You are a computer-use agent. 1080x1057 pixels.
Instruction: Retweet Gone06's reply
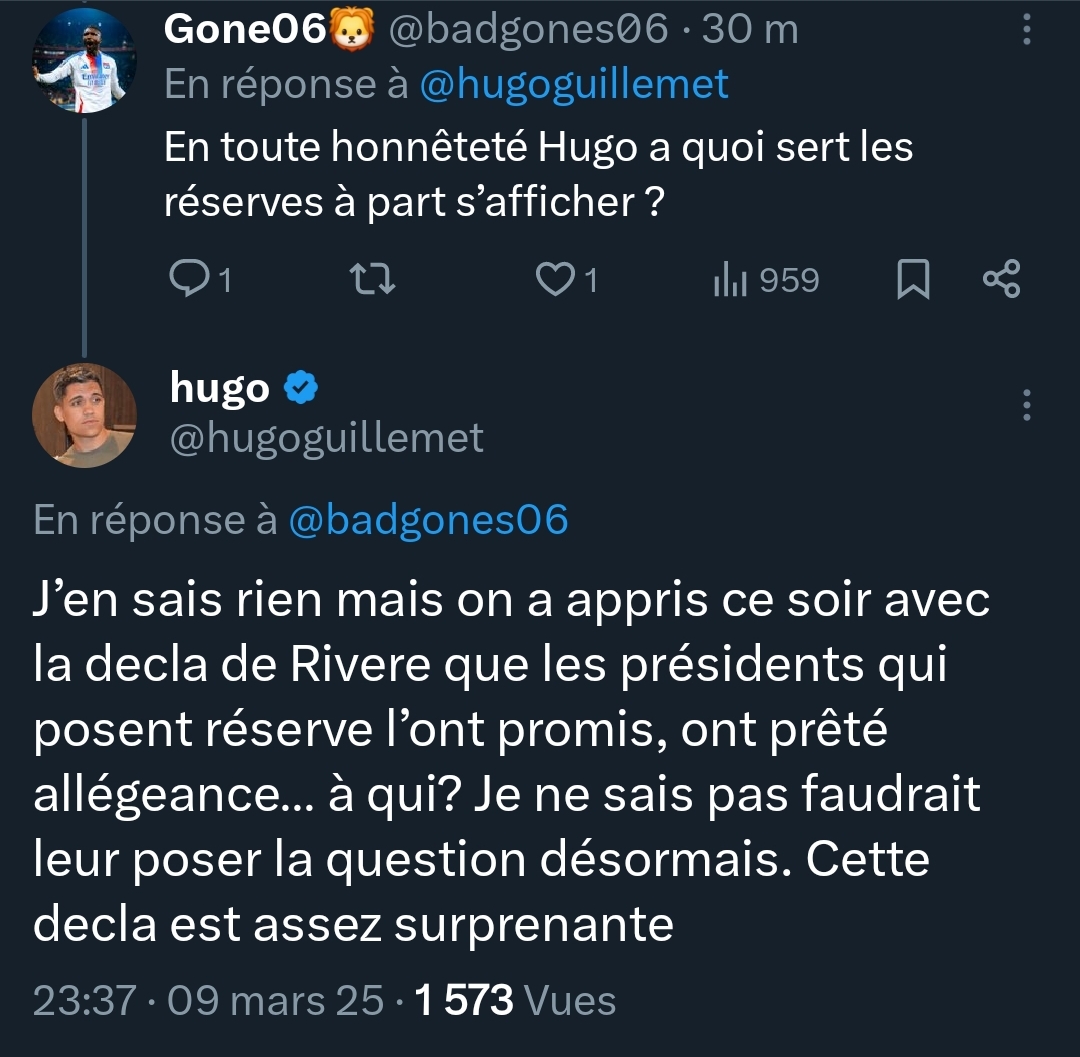(x=372, y=280)
